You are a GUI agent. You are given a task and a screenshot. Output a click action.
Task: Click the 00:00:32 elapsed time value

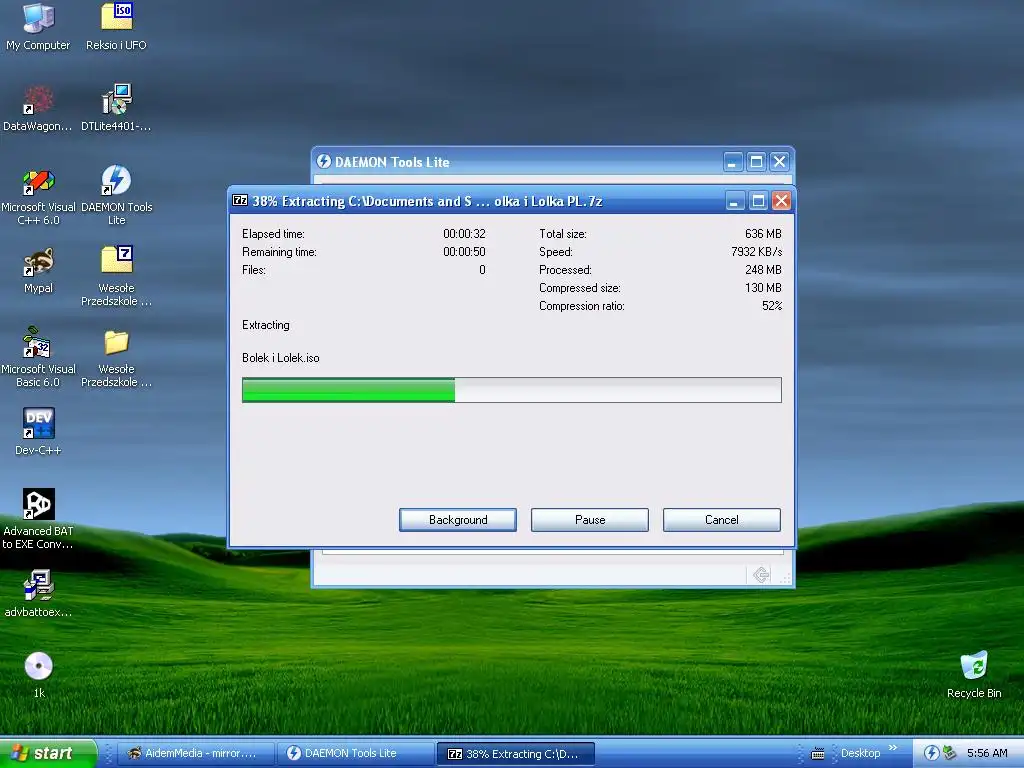[464, 234]
